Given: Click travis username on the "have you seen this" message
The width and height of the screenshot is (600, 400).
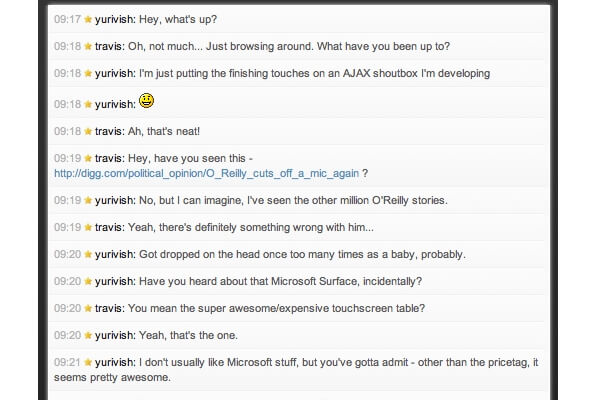Looking at the screenshot, I should [111, 158].
